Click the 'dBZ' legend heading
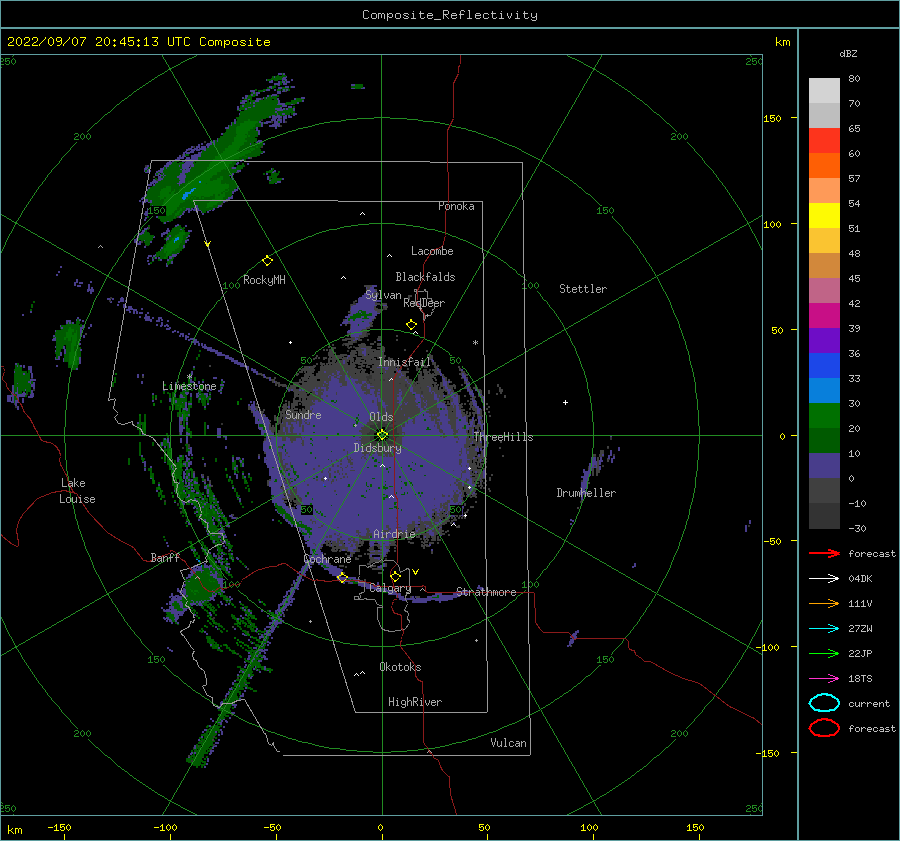This screenshot has height=841, width=900. point(848,53)
